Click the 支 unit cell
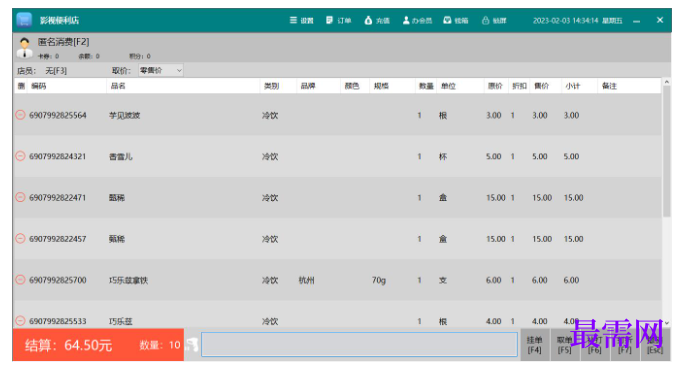 [443, 280]
